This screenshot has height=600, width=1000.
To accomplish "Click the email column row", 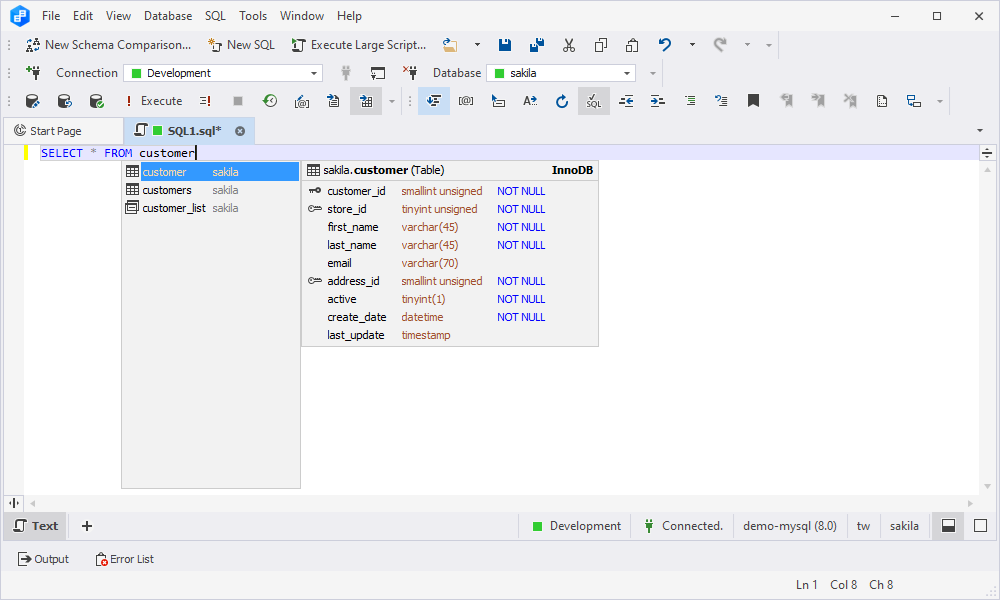I will coord(450,263).
